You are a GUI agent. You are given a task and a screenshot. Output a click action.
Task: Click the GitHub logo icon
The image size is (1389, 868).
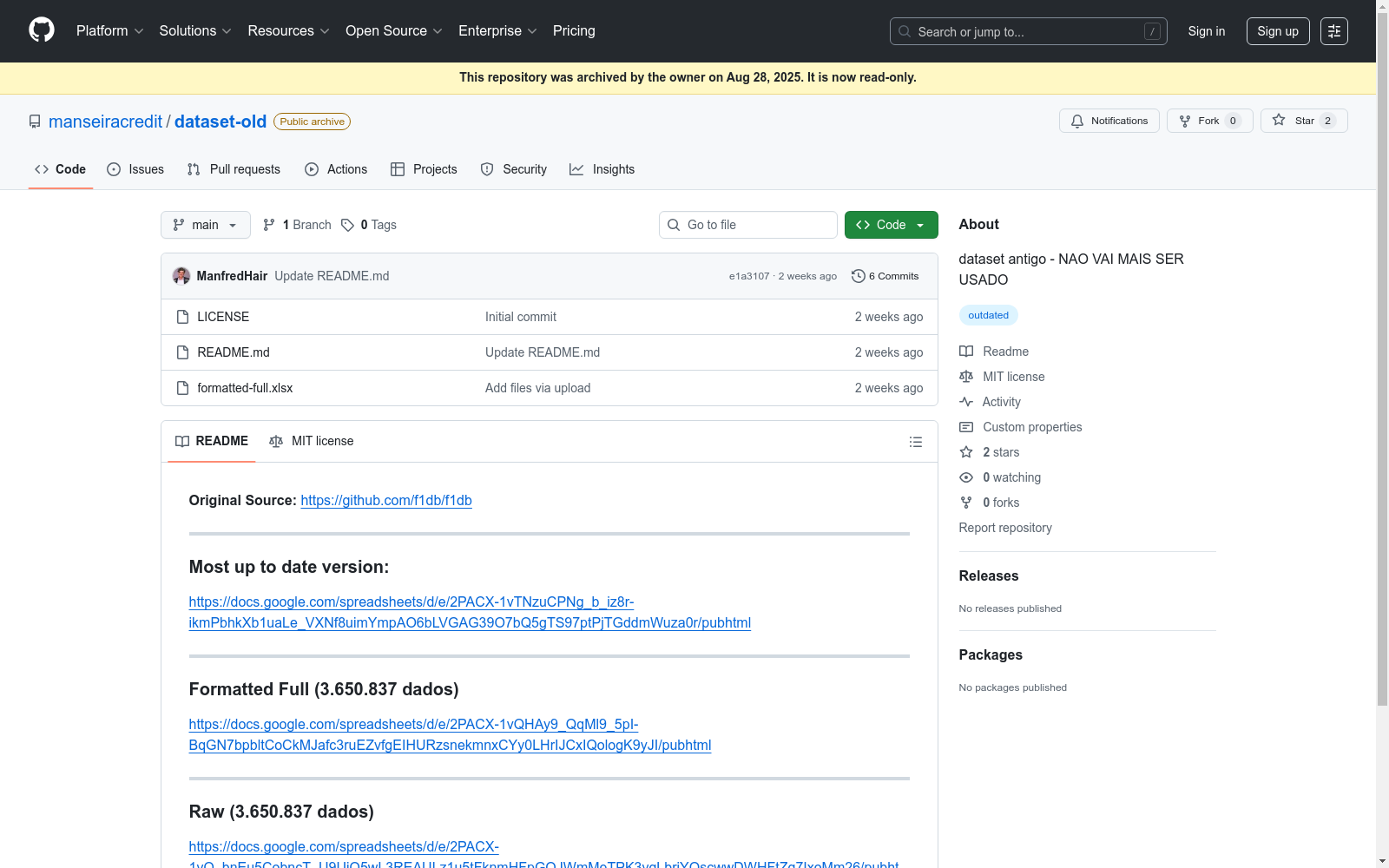(42, 30)
